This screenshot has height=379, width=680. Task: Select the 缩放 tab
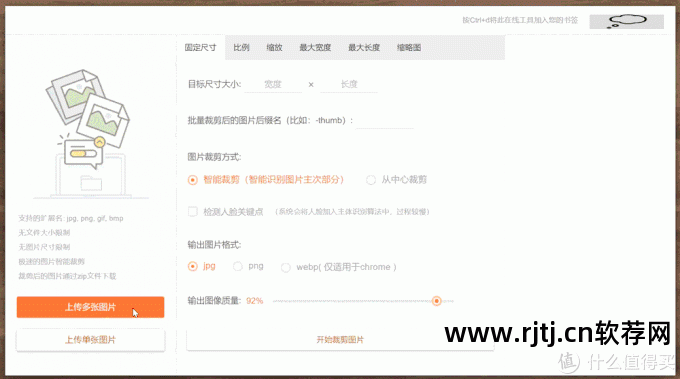[274, 47]
